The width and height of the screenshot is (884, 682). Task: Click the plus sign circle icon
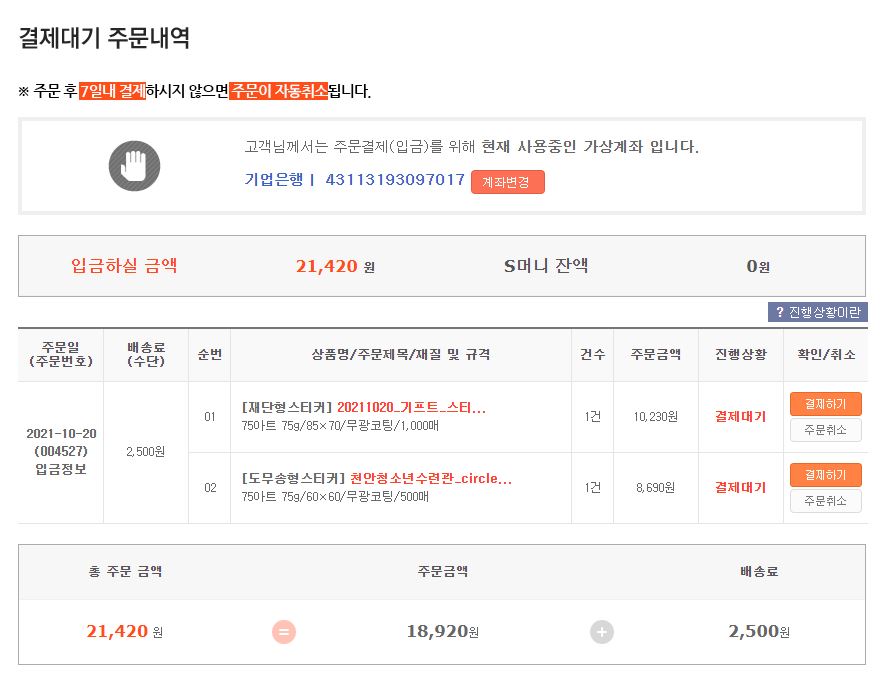(x=602, y=632)
